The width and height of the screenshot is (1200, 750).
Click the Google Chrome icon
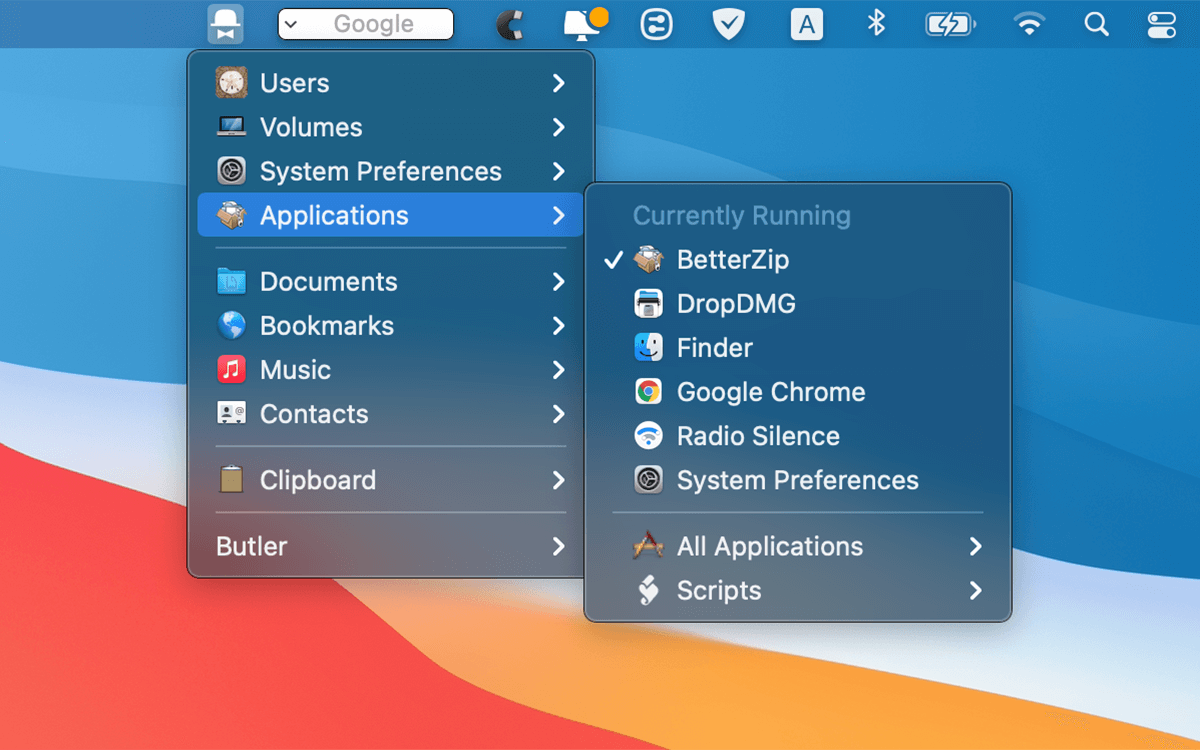pyautogui.click(x=648, y=391)
